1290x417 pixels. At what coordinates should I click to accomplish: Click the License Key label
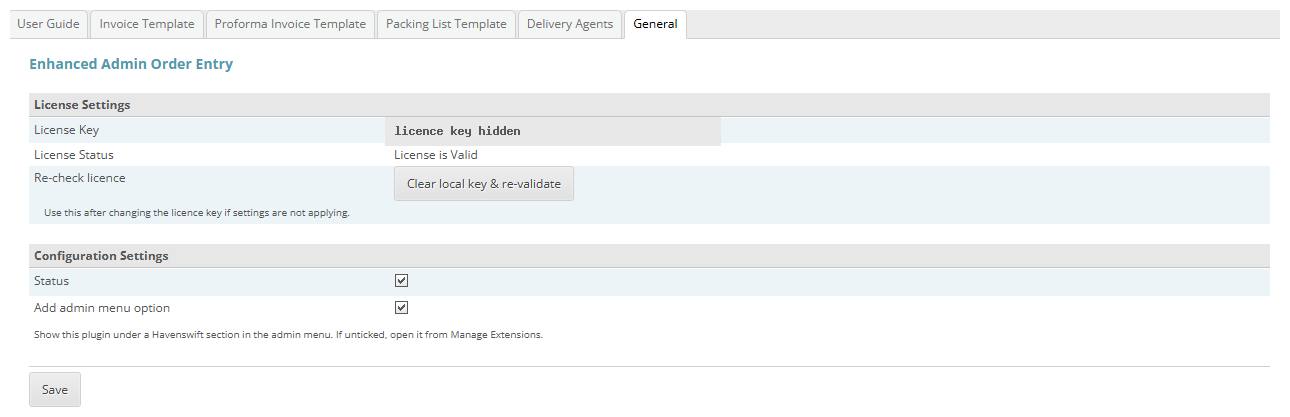pos(66,130)
